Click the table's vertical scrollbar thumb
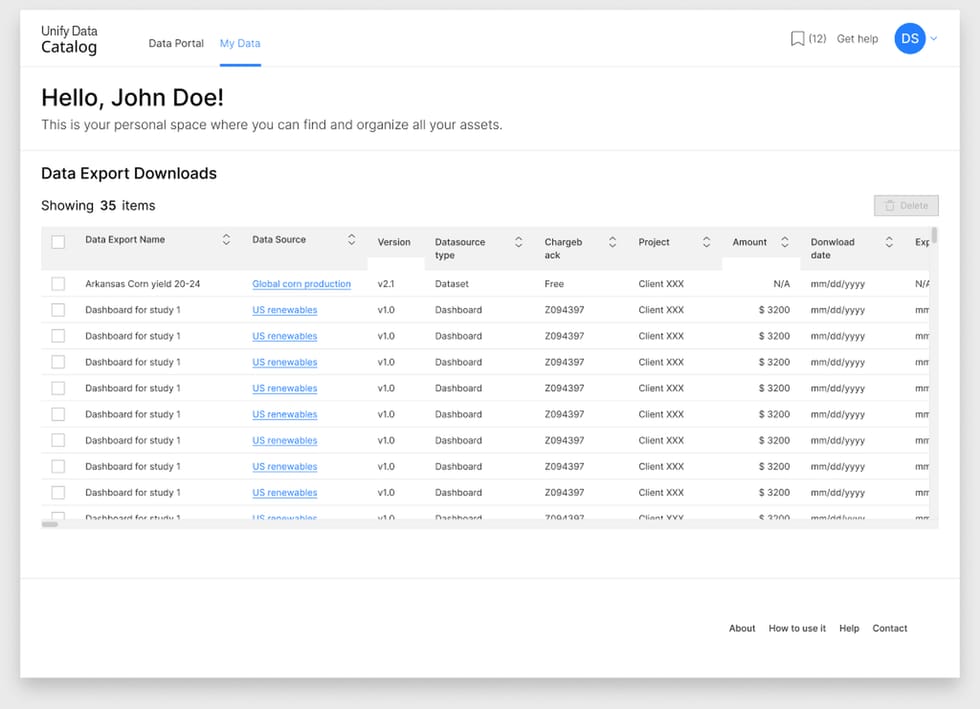The width and height of the screenshot is (980, 709). (x=934, y=235)
